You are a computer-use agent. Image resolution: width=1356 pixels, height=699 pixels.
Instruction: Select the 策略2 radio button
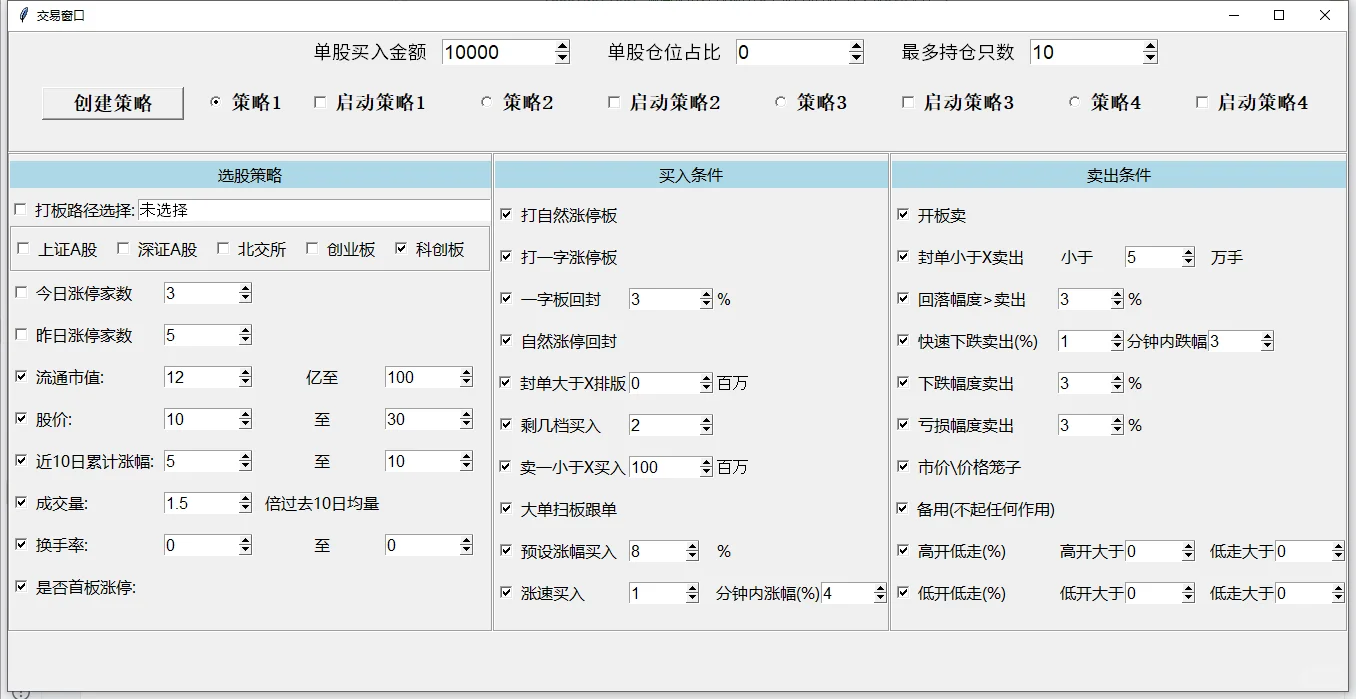487,103
